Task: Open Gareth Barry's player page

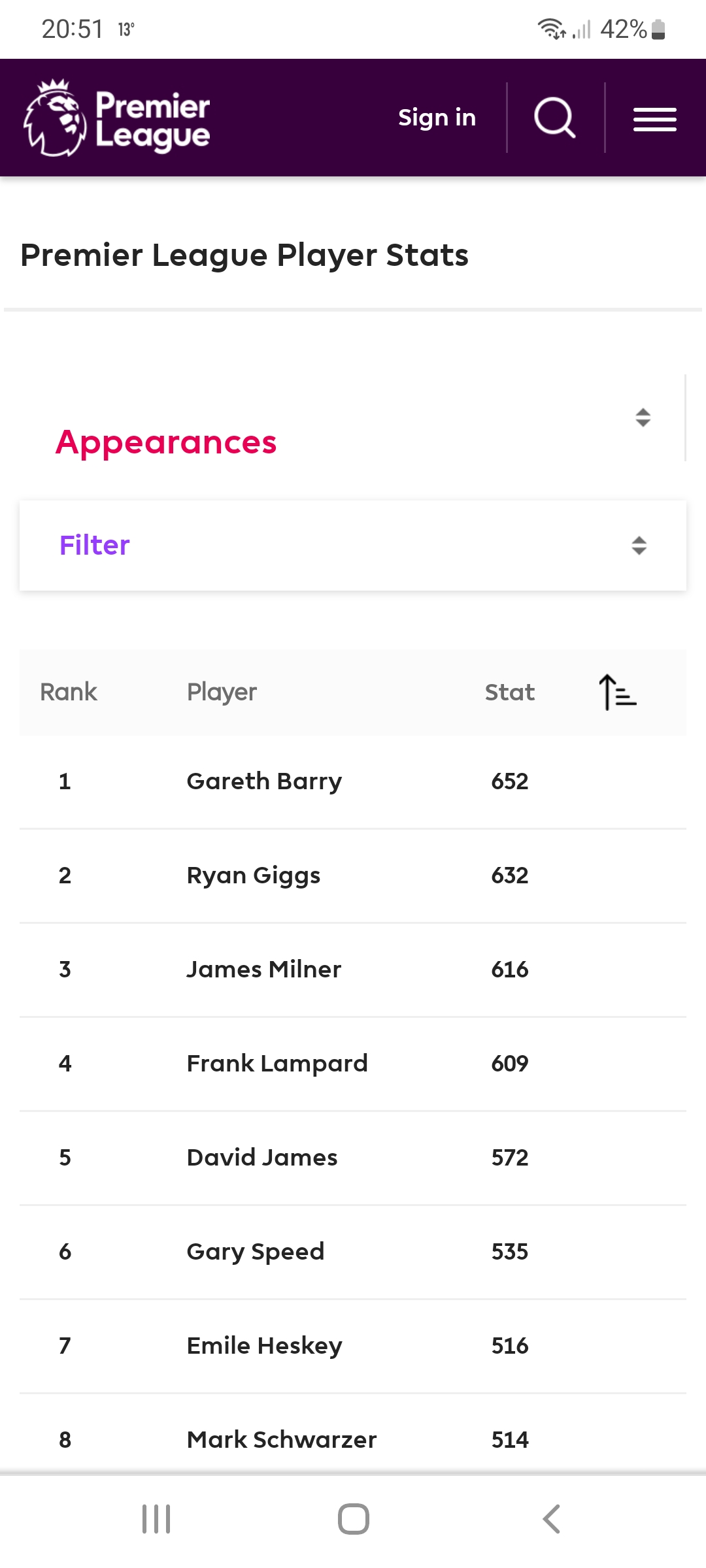Action: click(x=264, y=781)
